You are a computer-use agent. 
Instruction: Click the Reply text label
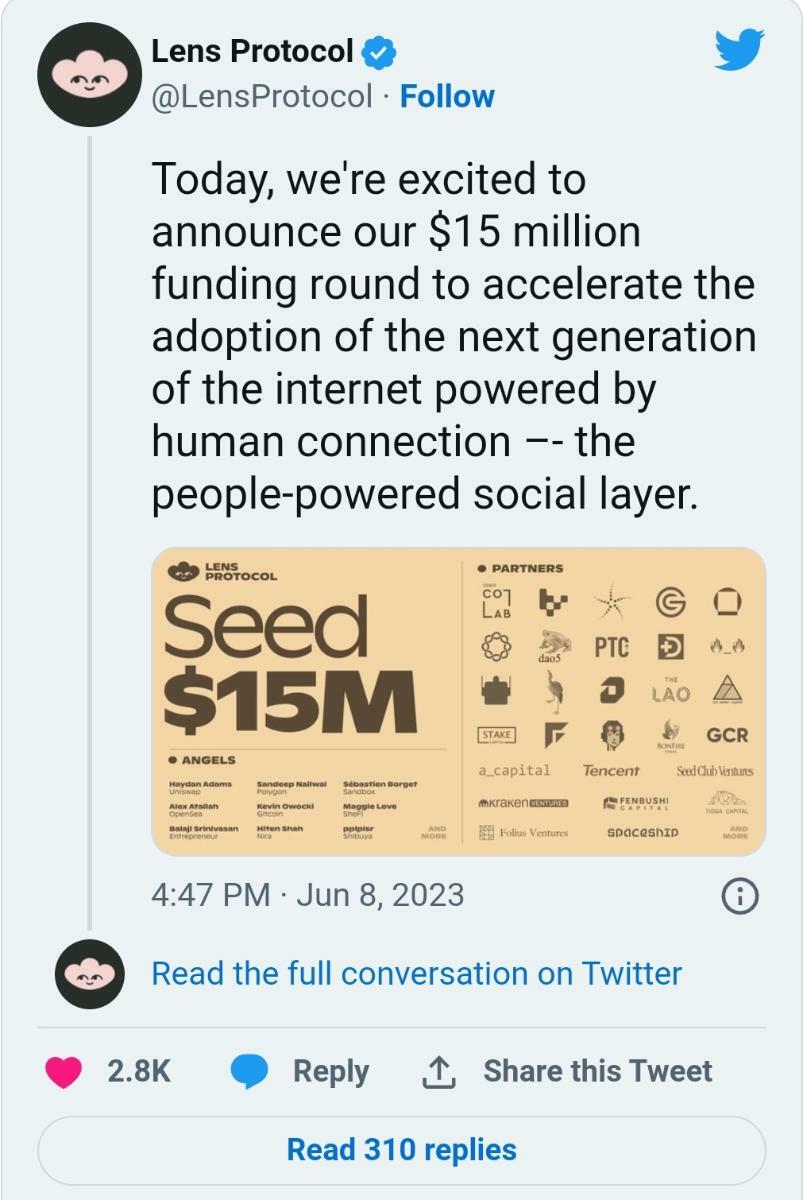tap(330, 1071)
